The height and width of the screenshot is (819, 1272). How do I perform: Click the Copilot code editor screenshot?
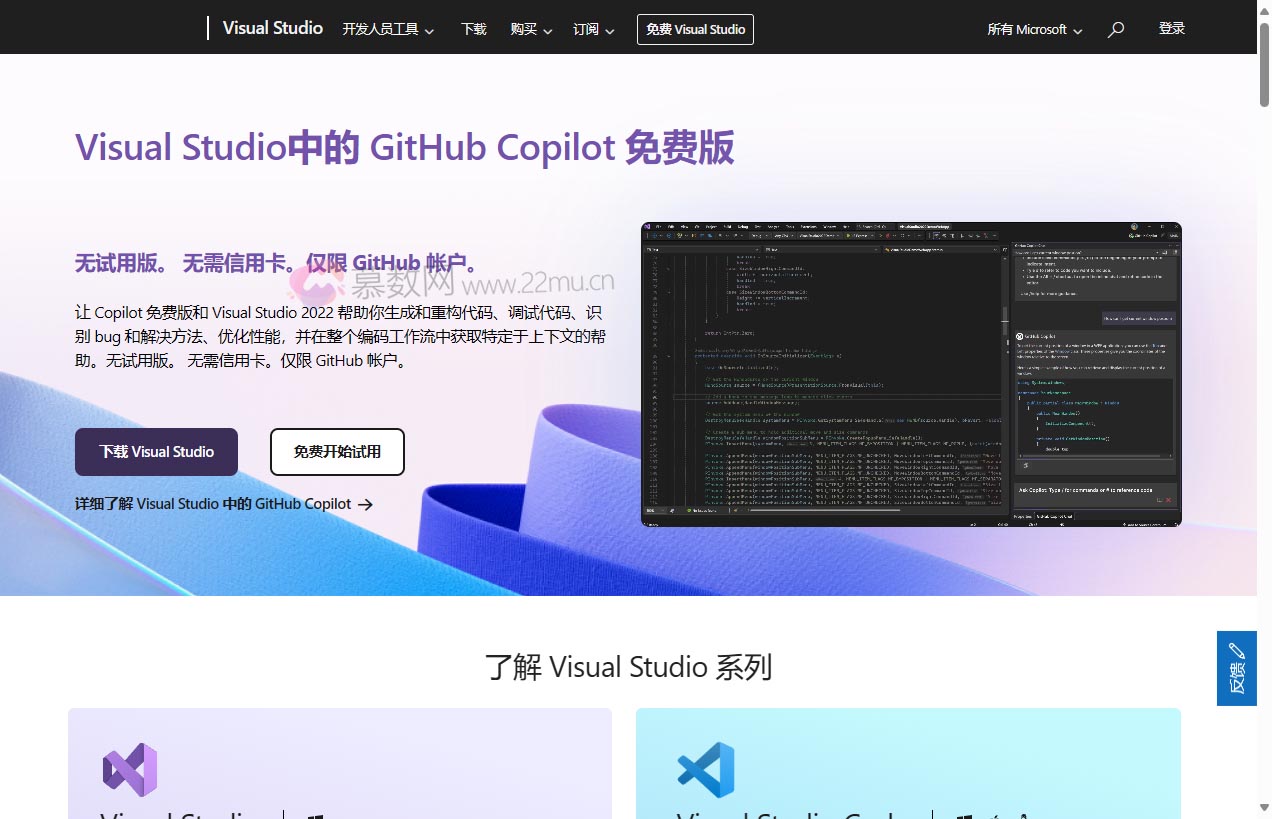pos(910,373)
